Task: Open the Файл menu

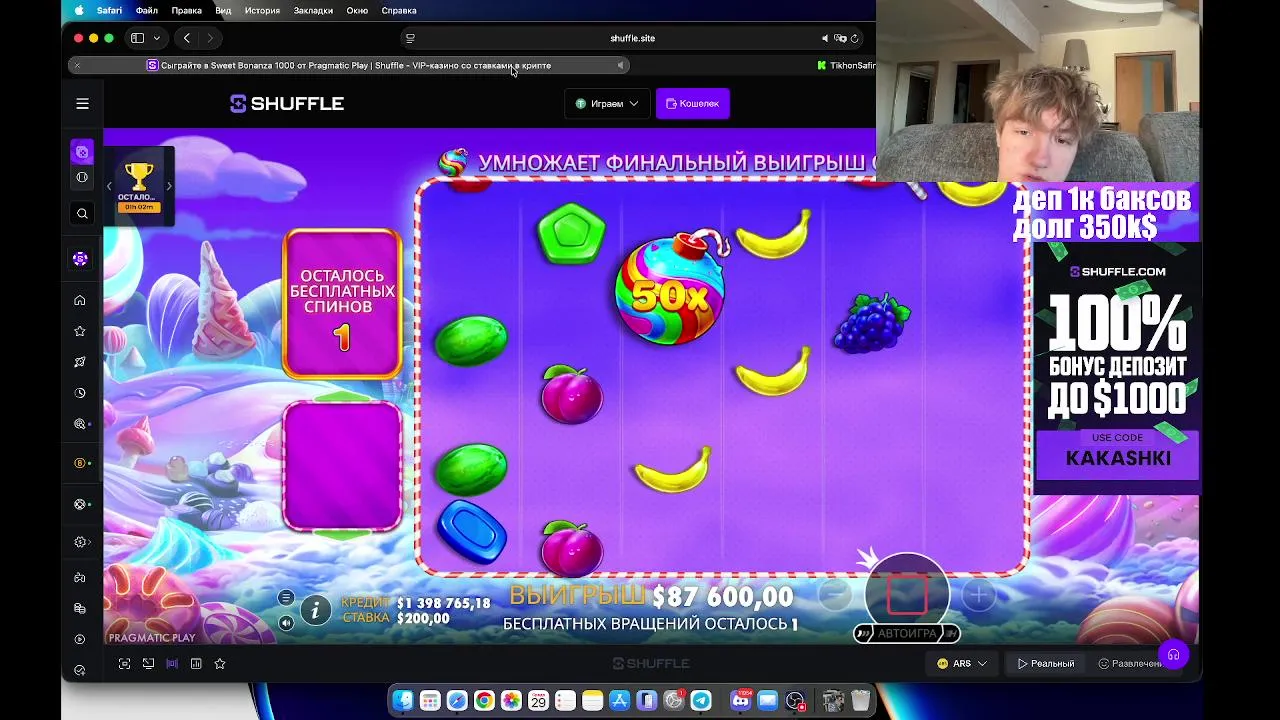Action: [147, 10]
